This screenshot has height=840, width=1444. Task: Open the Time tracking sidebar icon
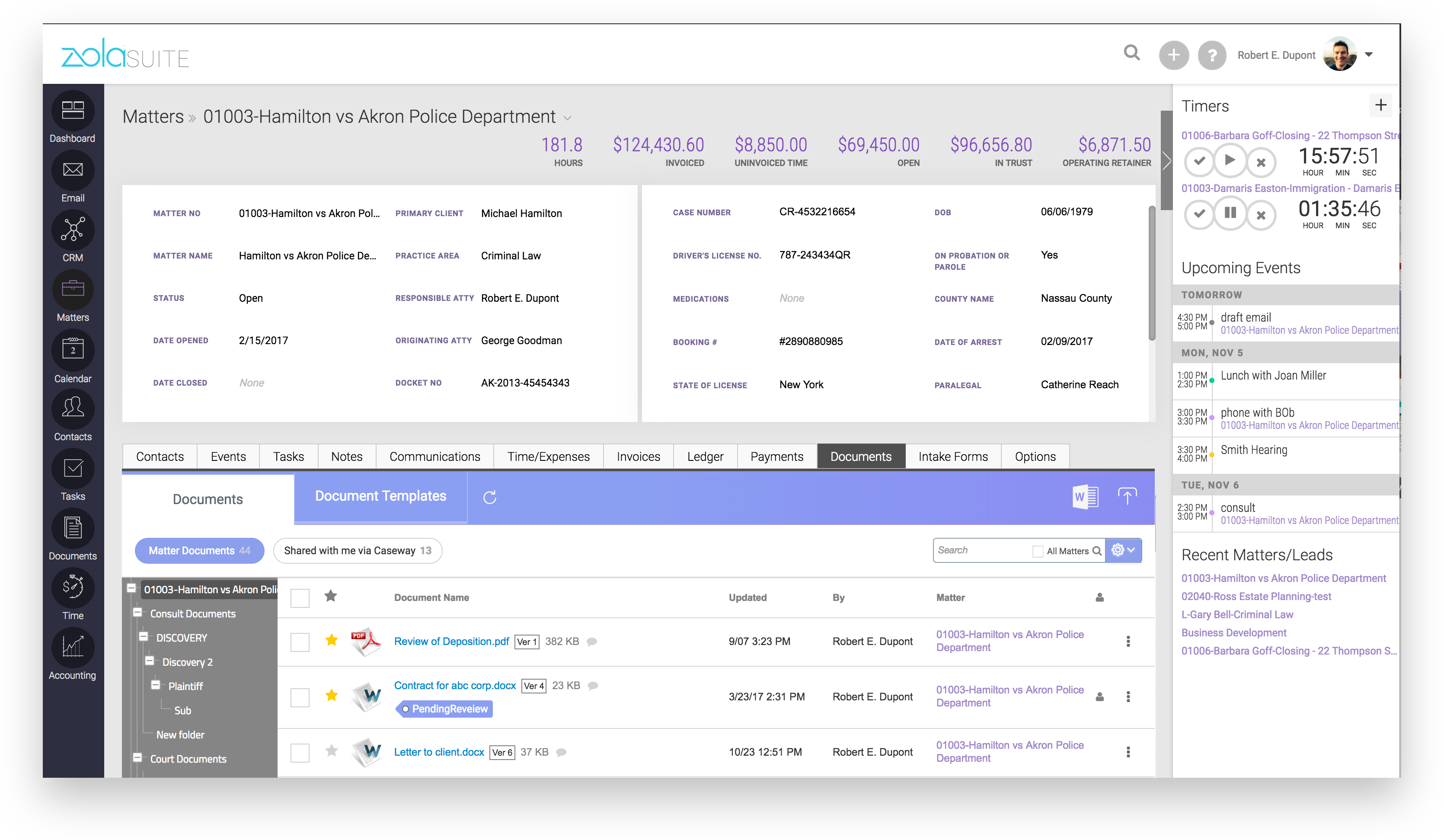73,588
